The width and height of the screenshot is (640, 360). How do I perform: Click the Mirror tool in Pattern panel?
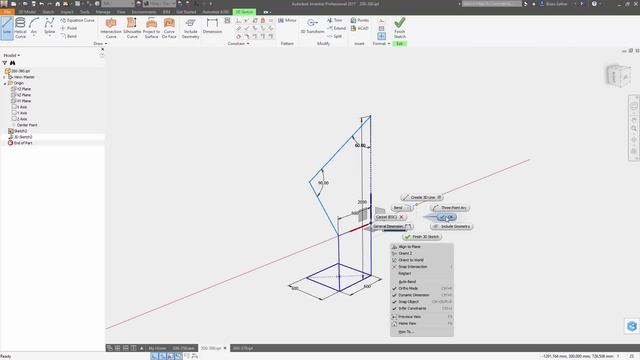[x=287, y=20]
